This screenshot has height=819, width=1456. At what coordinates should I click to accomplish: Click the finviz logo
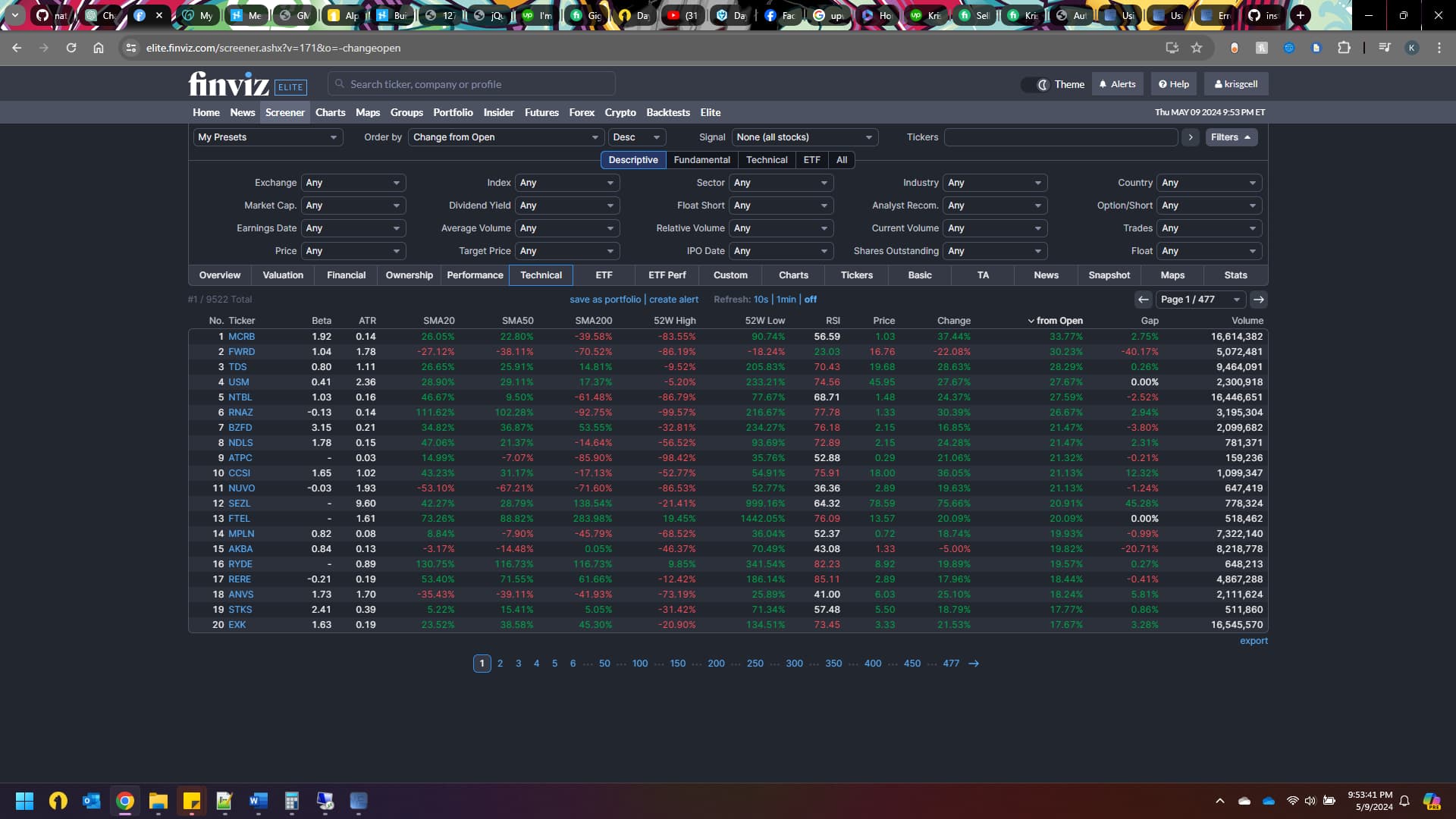click(x=228, y=83)
